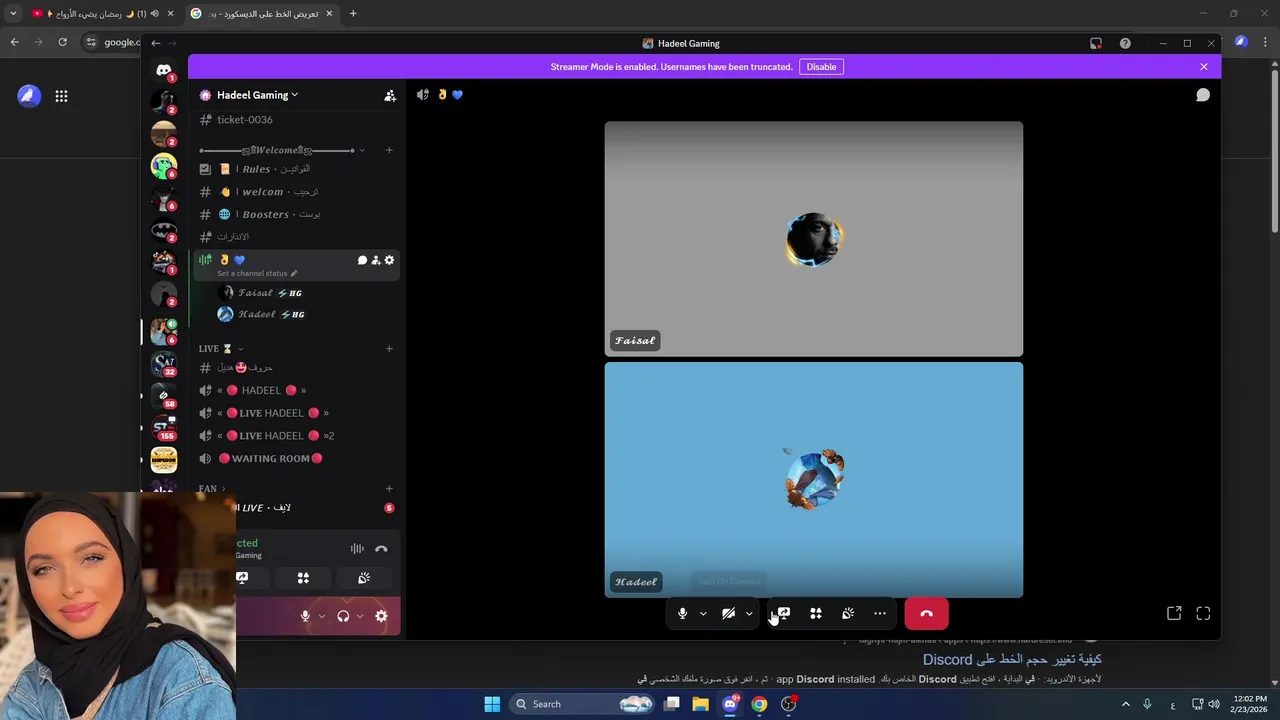Open the EMPEROR server icon

164,460
